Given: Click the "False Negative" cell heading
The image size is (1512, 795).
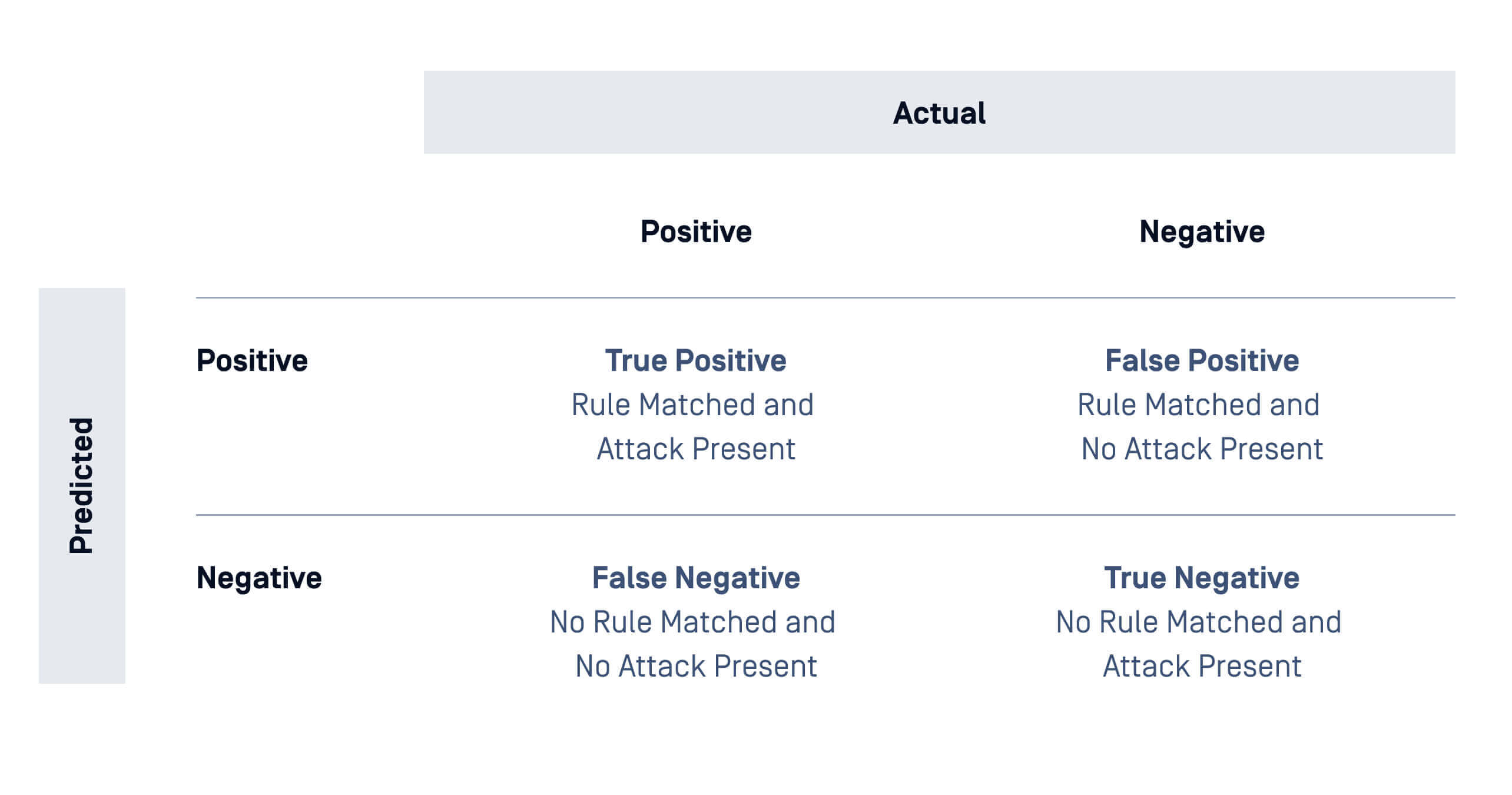Looking at the screenshot, I should [696, 578].
